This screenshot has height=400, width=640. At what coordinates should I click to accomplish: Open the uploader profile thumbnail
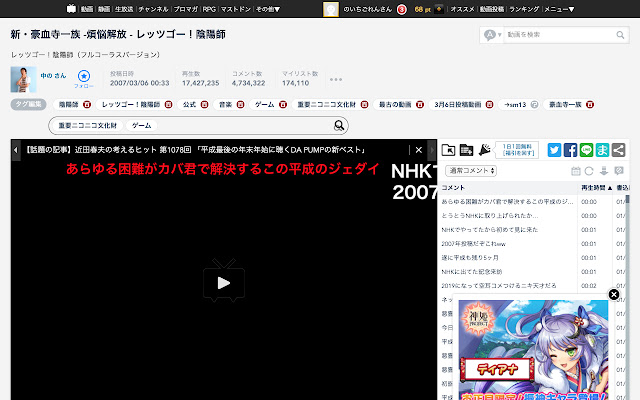point(23,79)
